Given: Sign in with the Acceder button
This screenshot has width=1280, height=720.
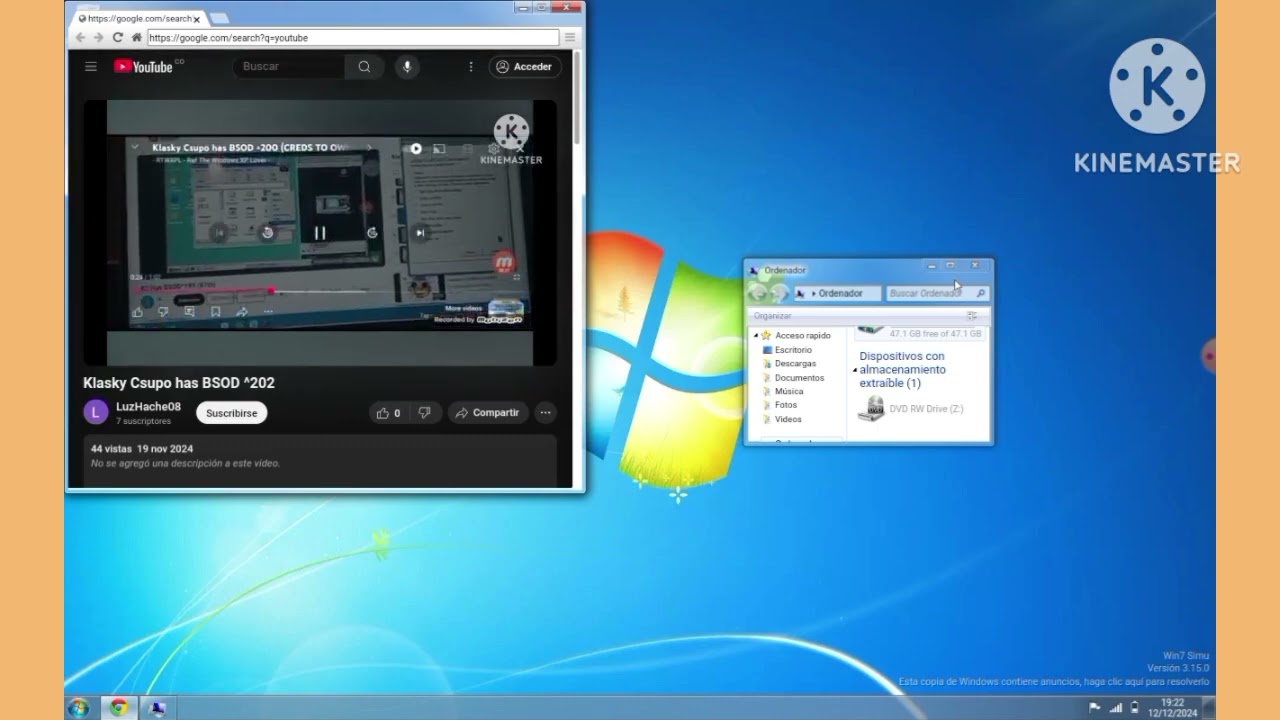Looking at the screenshot, I should point(525,67).
